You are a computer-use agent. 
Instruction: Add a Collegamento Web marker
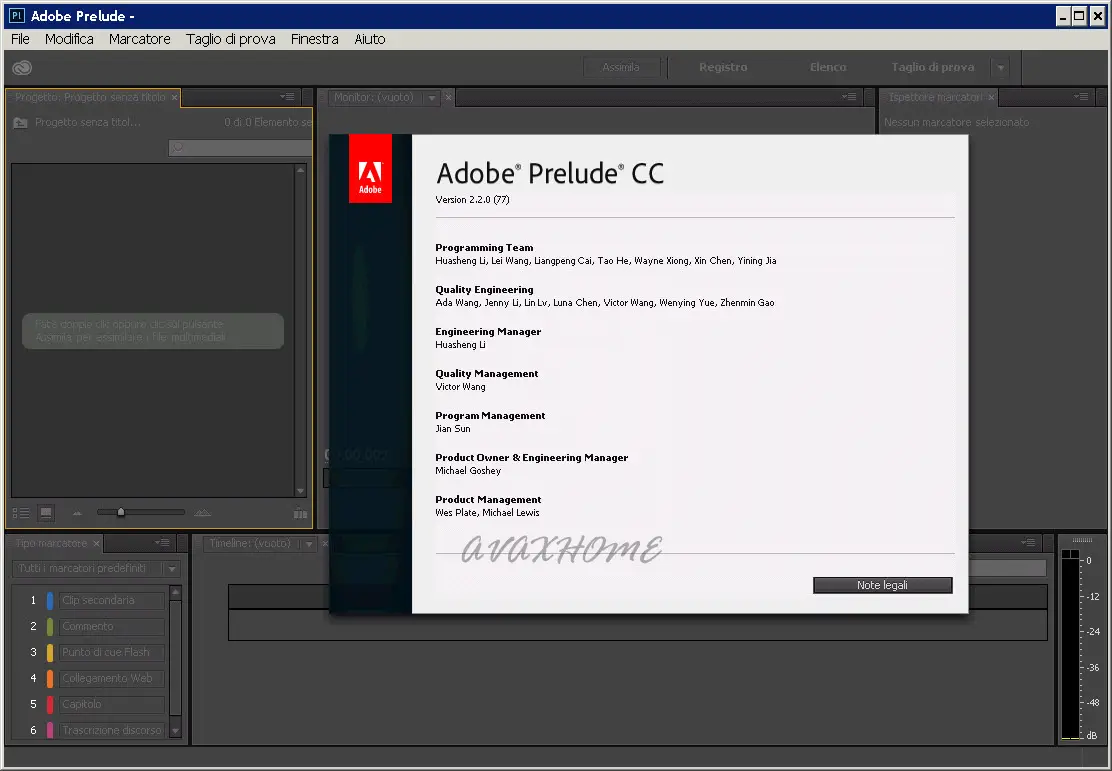(112, 679)
